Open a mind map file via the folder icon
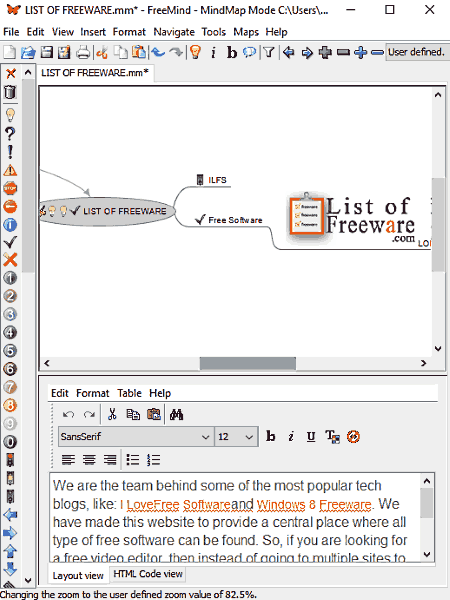This screenshot has height=600, width=450. (28, 52)
